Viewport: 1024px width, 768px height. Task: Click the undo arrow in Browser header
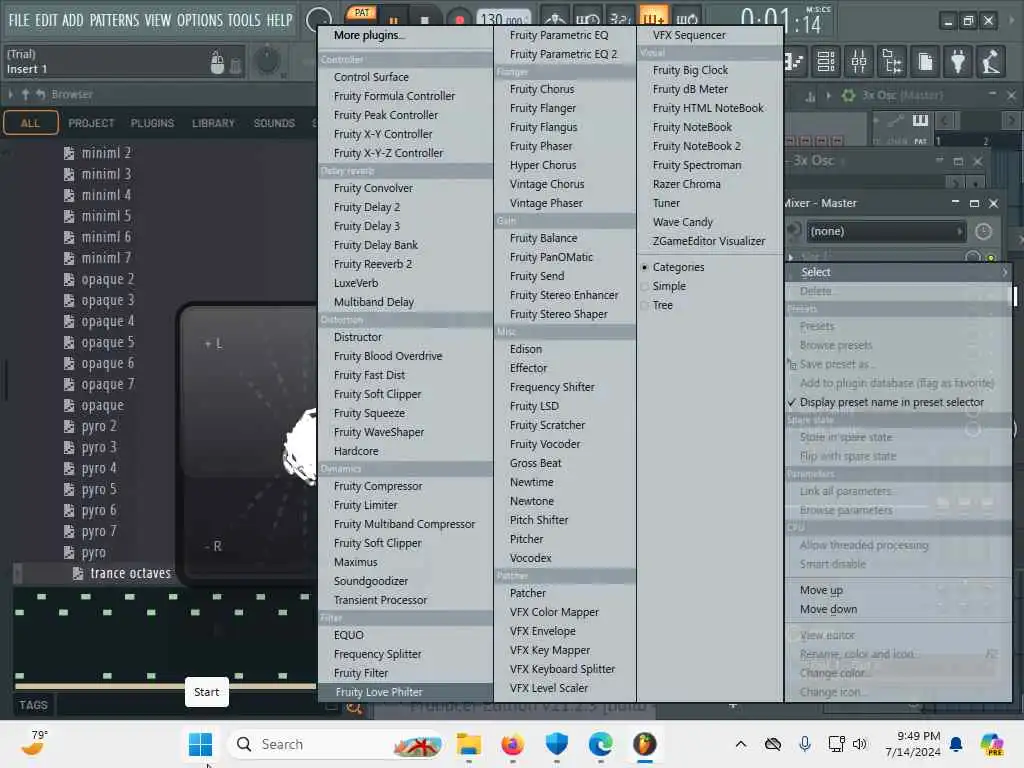(40, 95)
